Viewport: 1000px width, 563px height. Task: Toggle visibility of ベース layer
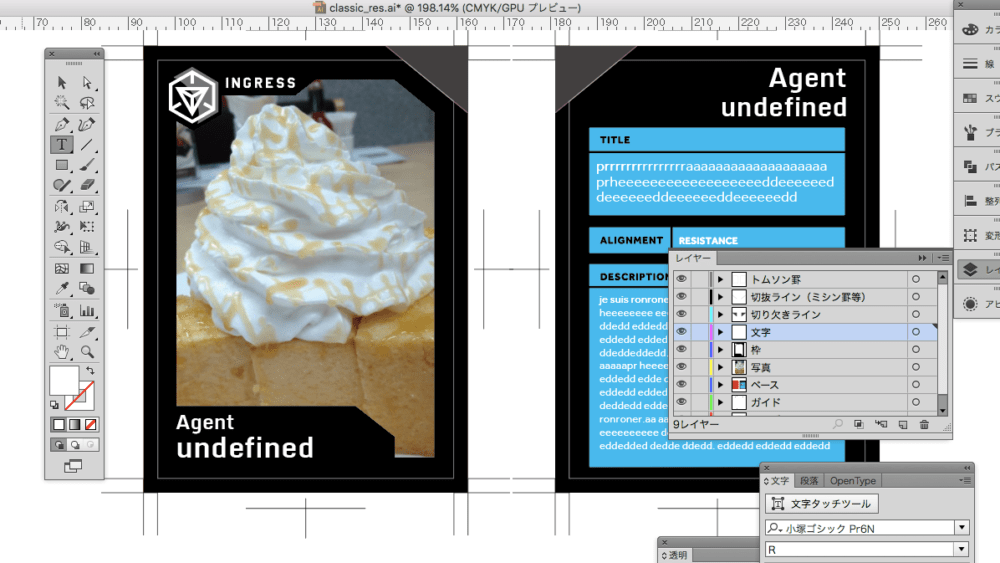[681, 384]
